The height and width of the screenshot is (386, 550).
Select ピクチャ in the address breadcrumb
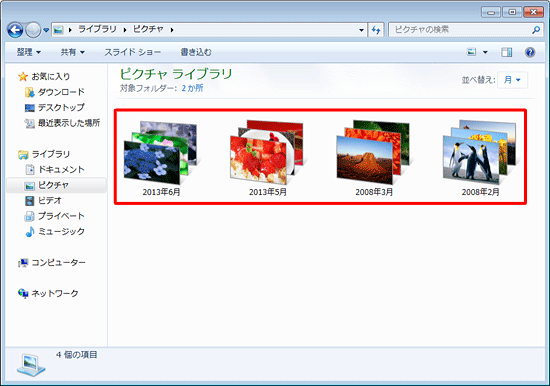pyautogui.click(x=148, y=29)
